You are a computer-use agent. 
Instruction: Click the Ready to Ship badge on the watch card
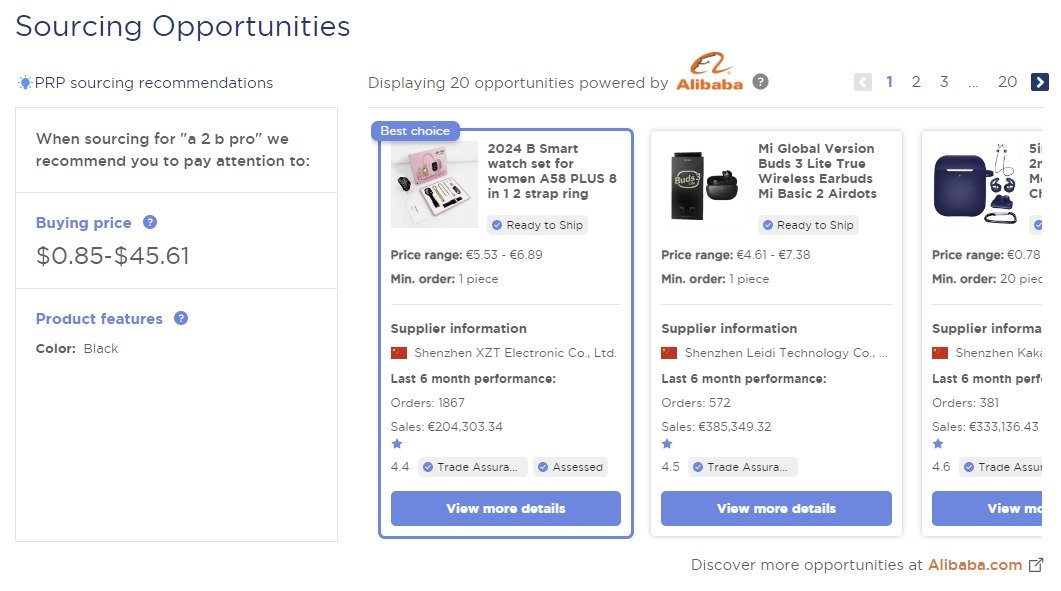(x=537, y=225)
